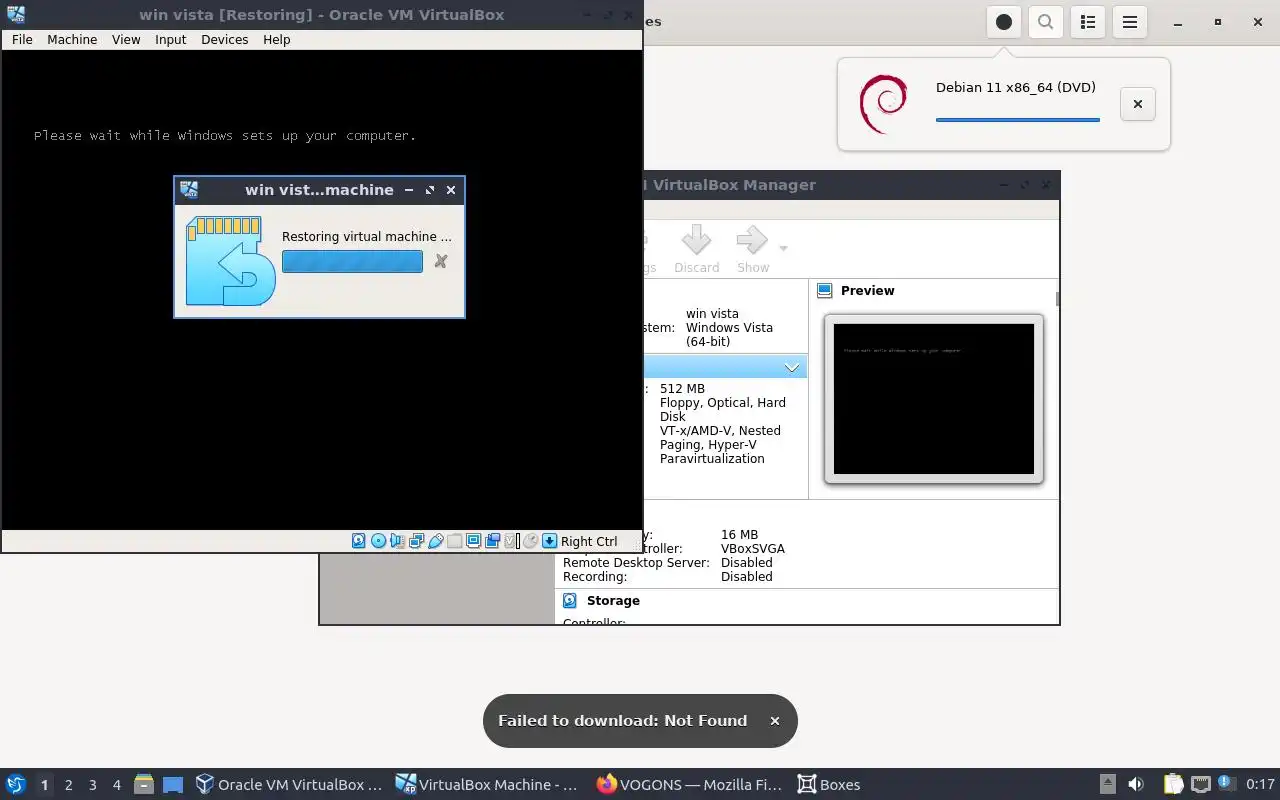Click the hard disk activity icon in VM status bar

click(358, 541)
